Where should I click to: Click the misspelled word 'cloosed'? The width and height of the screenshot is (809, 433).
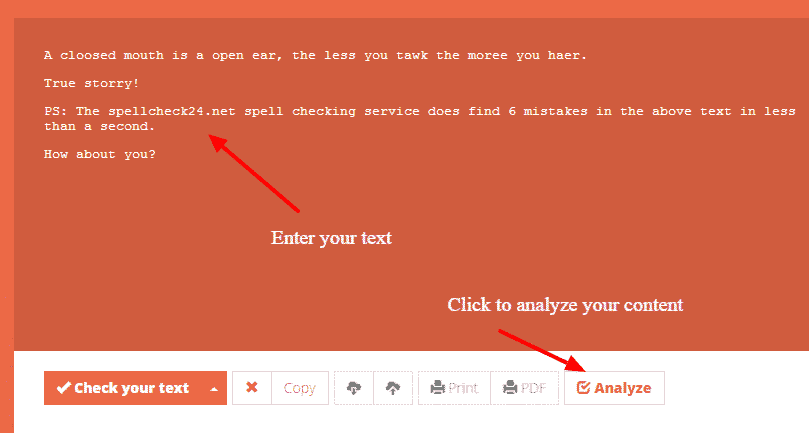(88, 55)
